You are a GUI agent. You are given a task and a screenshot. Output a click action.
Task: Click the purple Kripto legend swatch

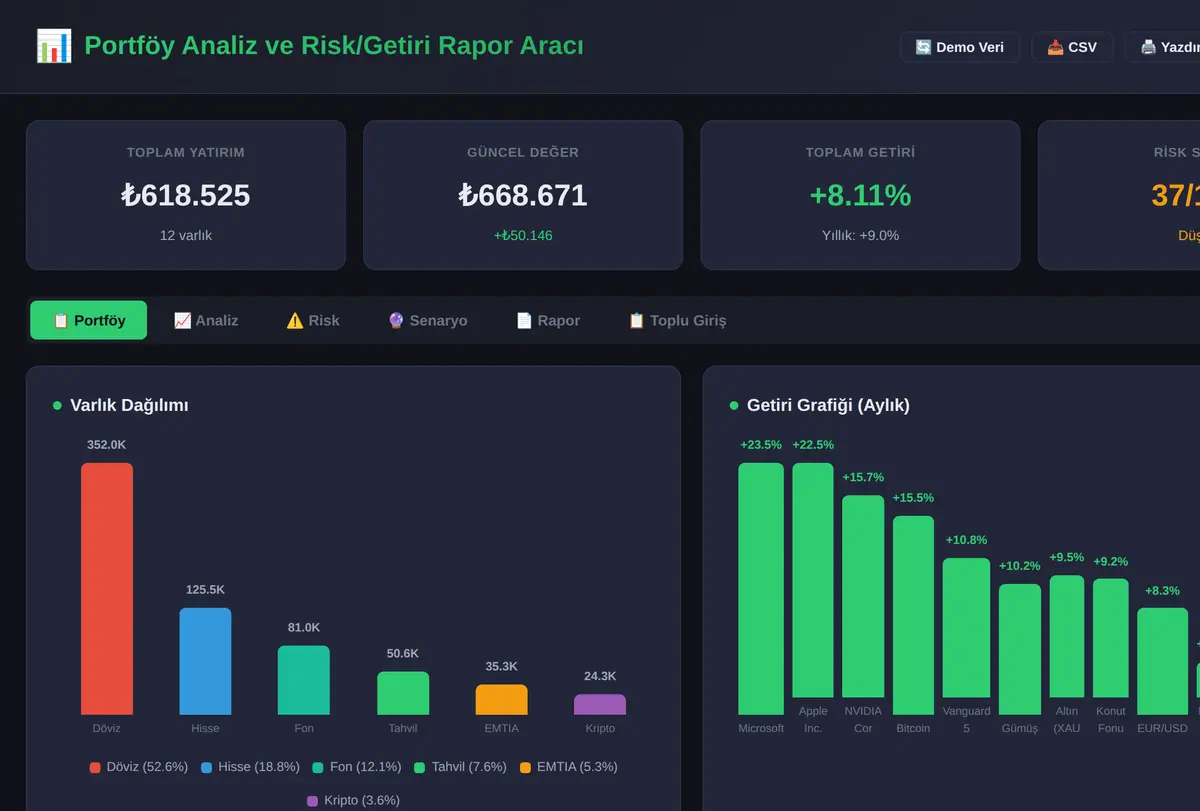pyautogui.click(x=312, y=801)
